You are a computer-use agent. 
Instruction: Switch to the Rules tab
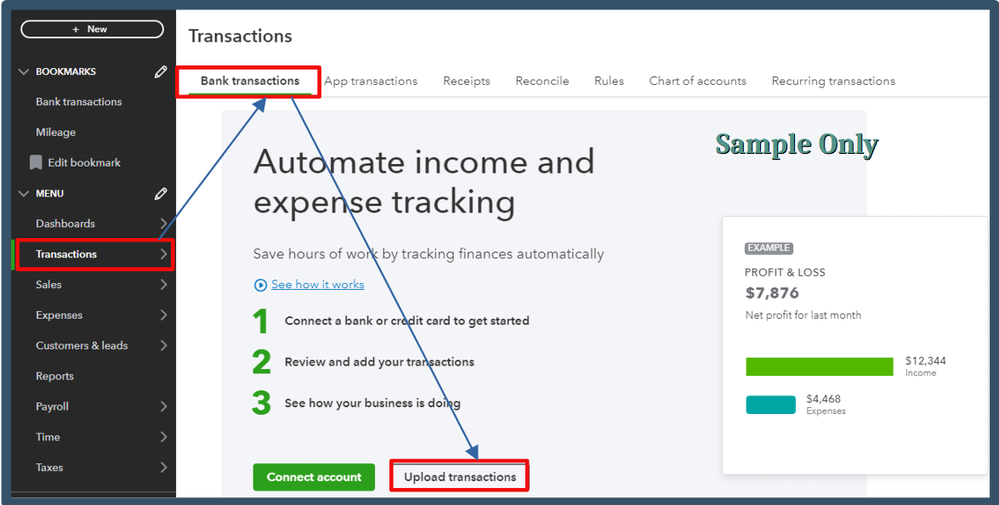609,81
